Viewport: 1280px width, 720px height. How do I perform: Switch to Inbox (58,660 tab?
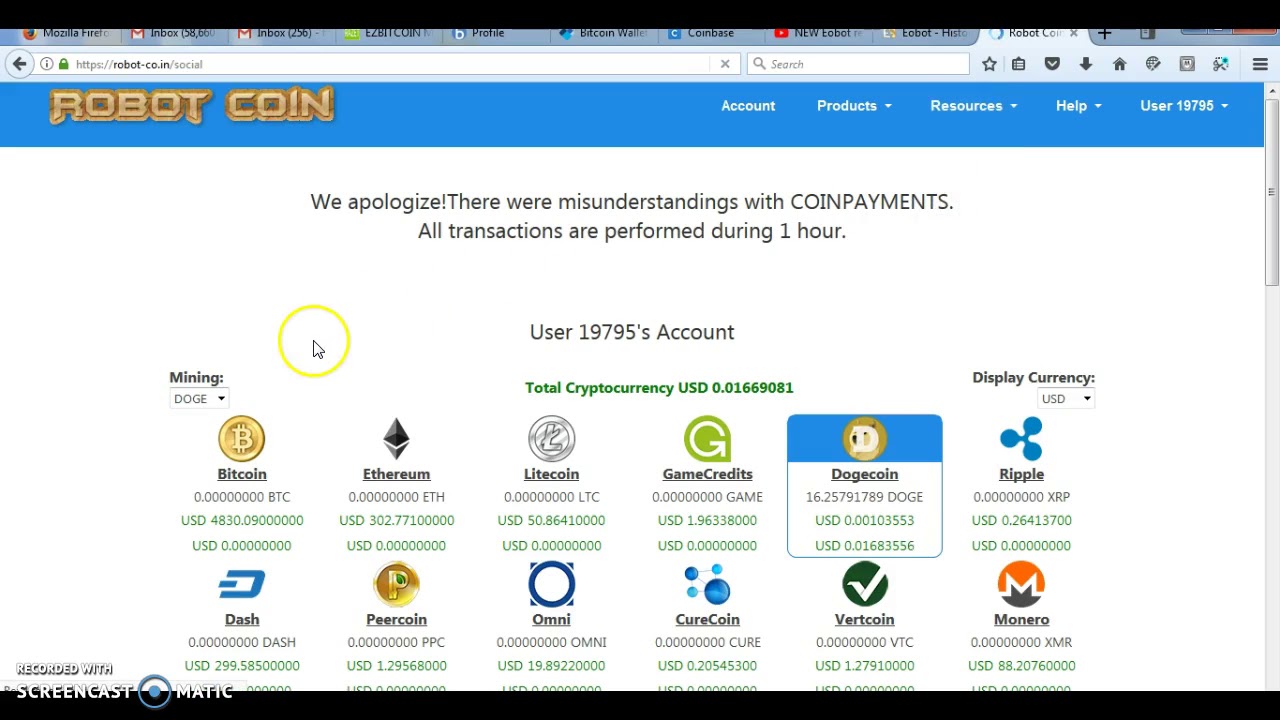coord(174,33)
